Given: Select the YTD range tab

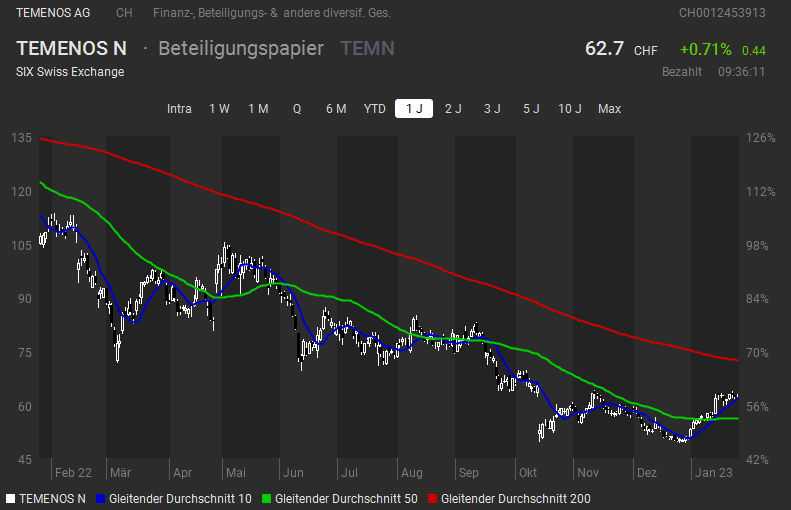Looking at the screenshot, I should click(x=375, y=109).
